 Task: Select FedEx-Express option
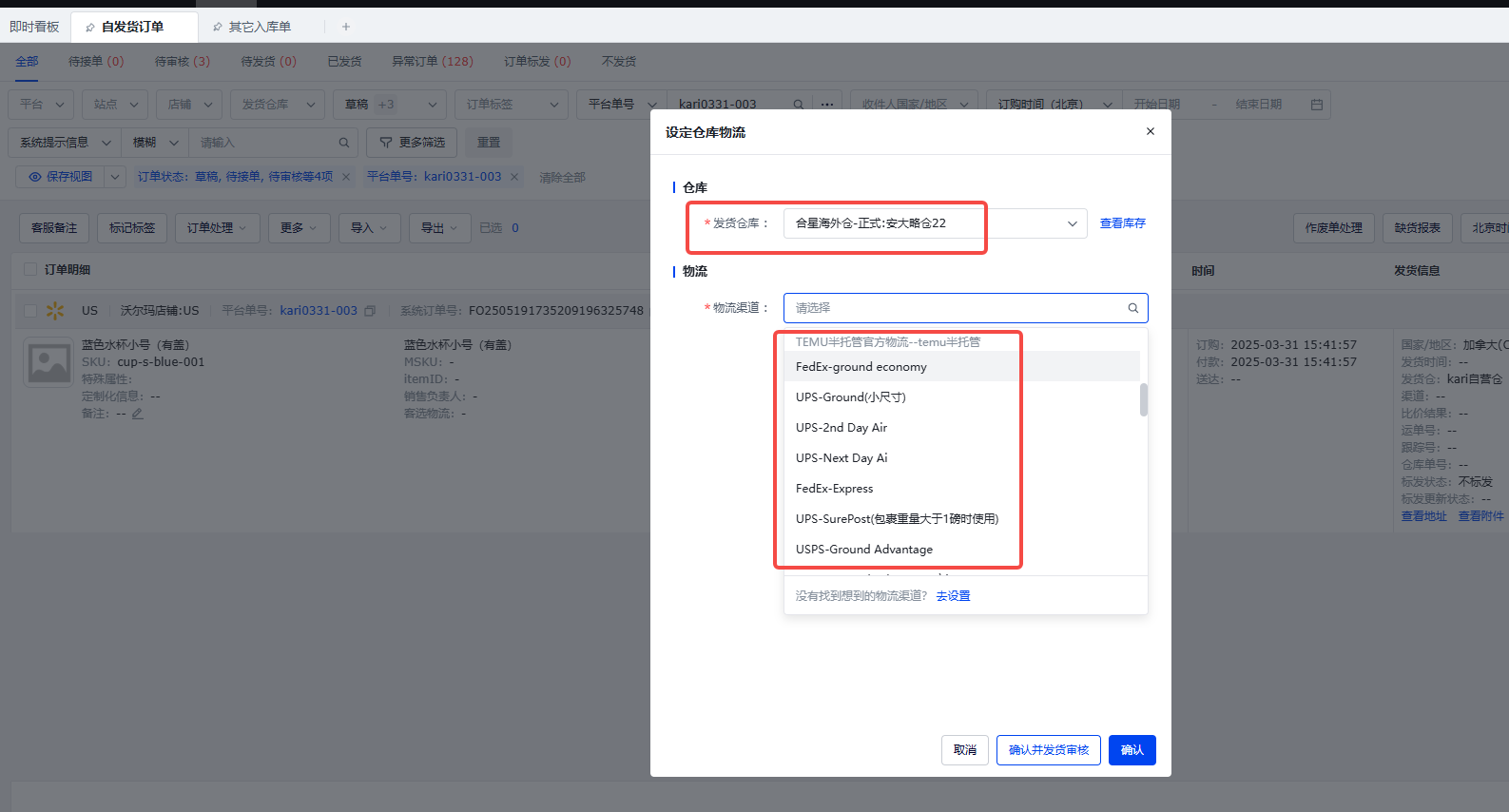click(x=961, y=489)
